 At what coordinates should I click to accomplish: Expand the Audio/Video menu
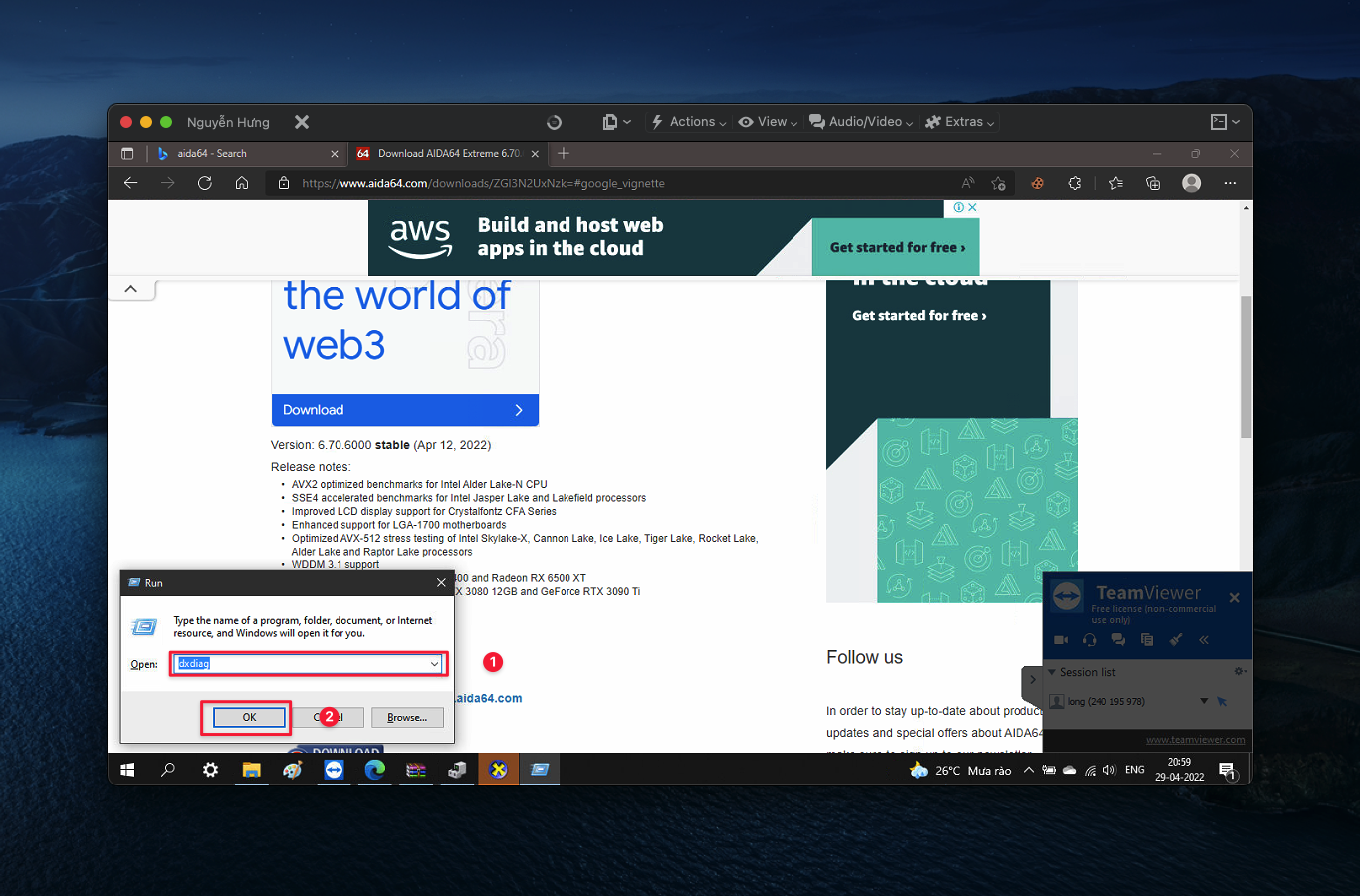[x=862, y=122]
